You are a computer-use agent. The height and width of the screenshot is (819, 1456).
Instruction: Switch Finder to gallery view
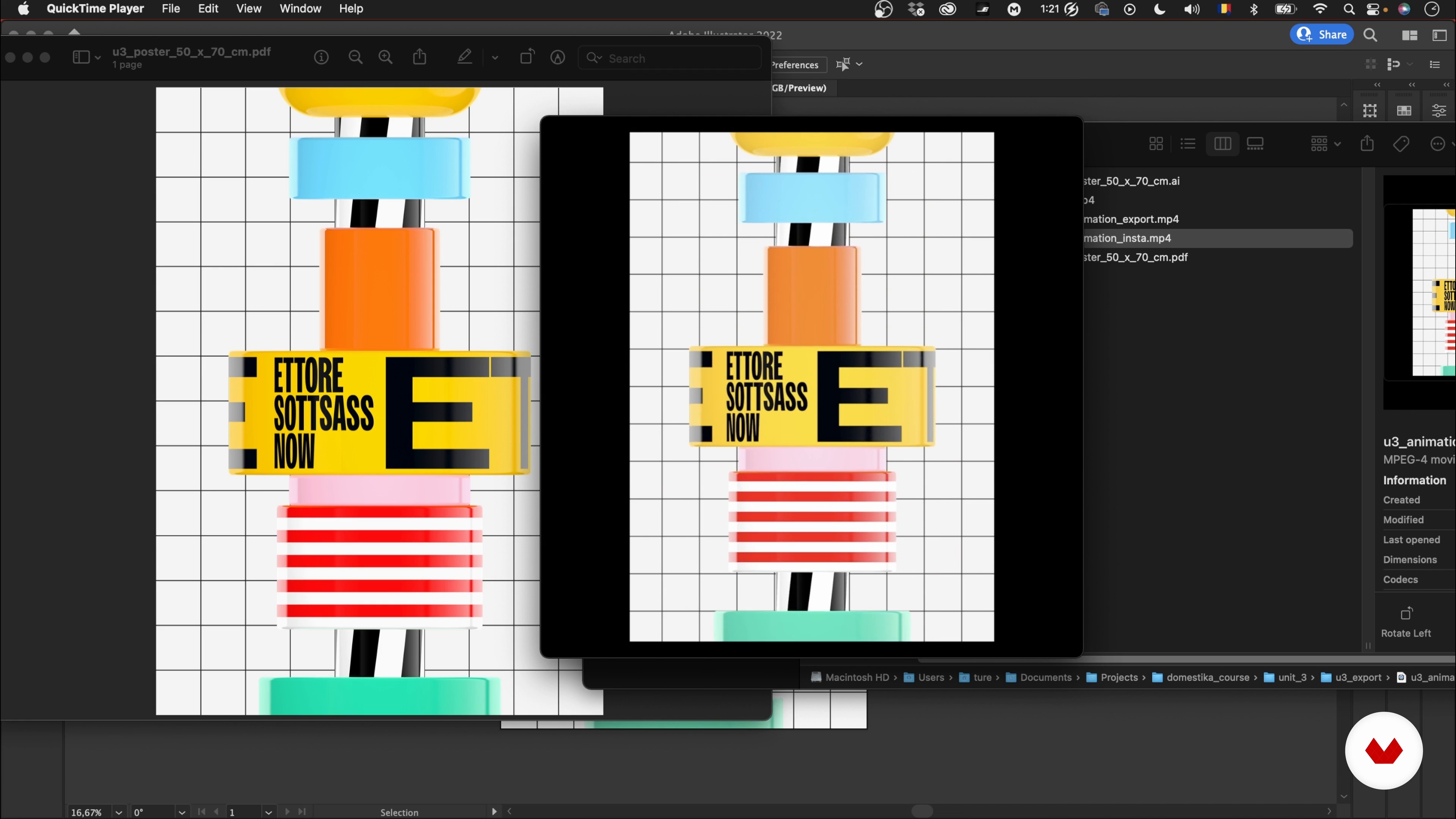point(1255,144)
